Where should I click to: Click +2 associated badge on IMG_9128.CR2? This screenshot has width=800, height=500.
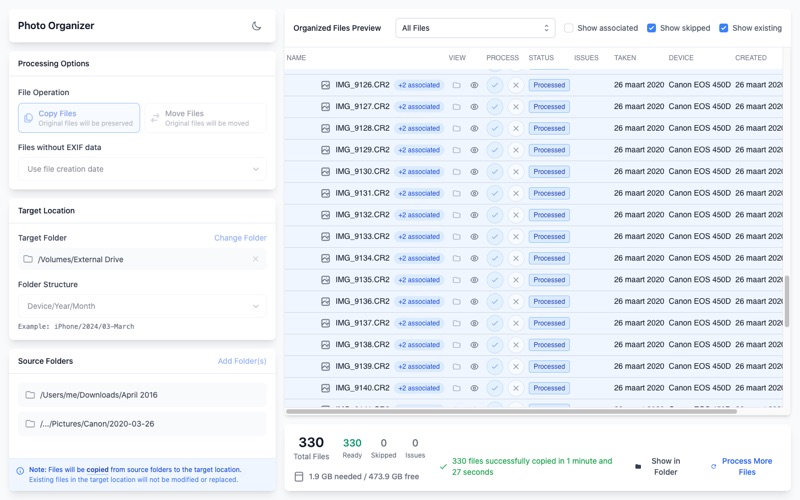pos(419,129)
